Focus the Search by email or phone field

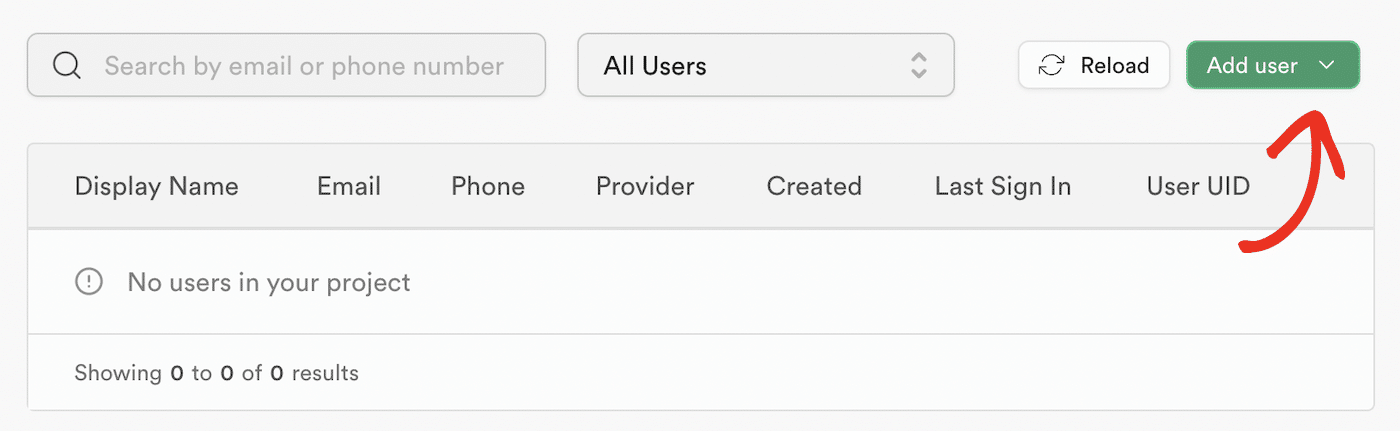[304, 66]
